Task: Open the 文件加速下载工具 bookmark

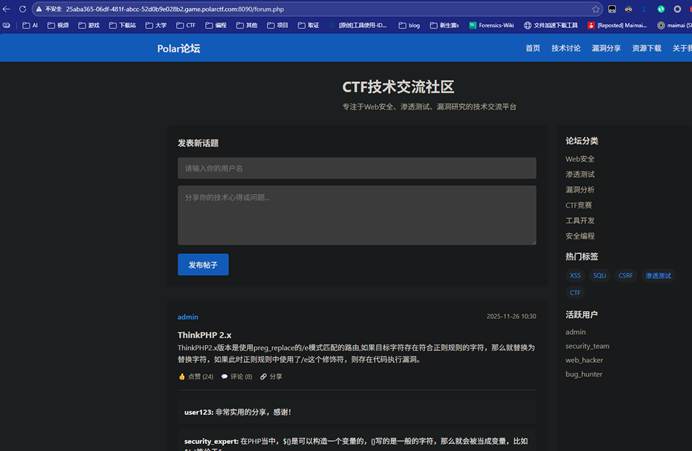Action: (x=551, y=26)
